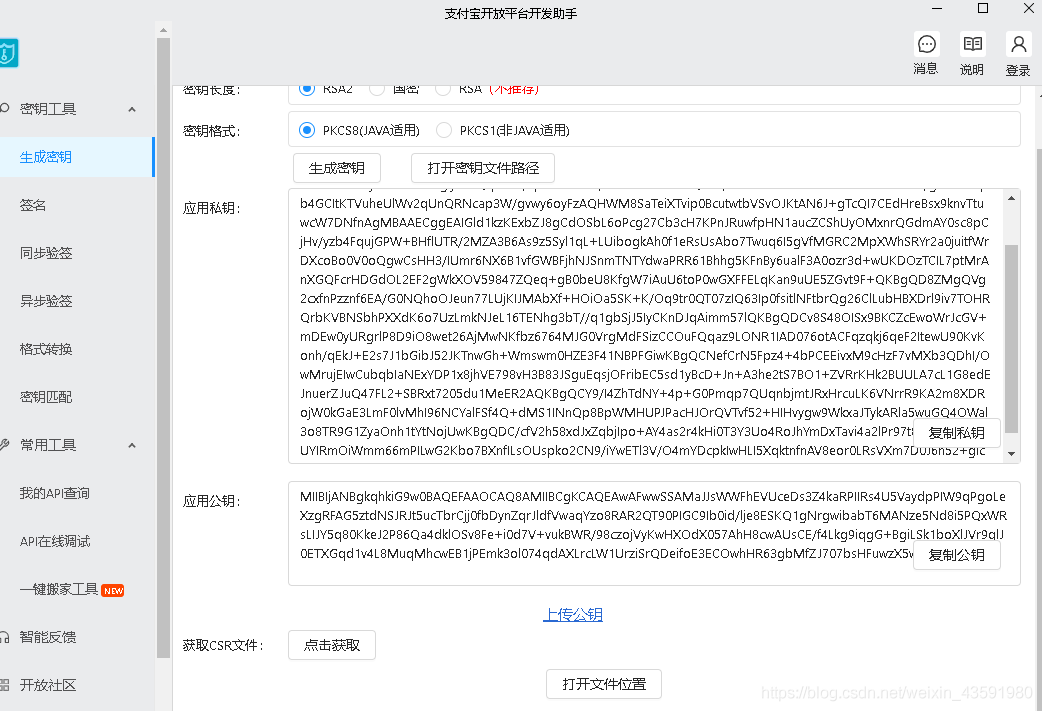1042x711 pixels.
Task: Click the sidebar vertical scrollbar thumb
Action: click(163, 348)
